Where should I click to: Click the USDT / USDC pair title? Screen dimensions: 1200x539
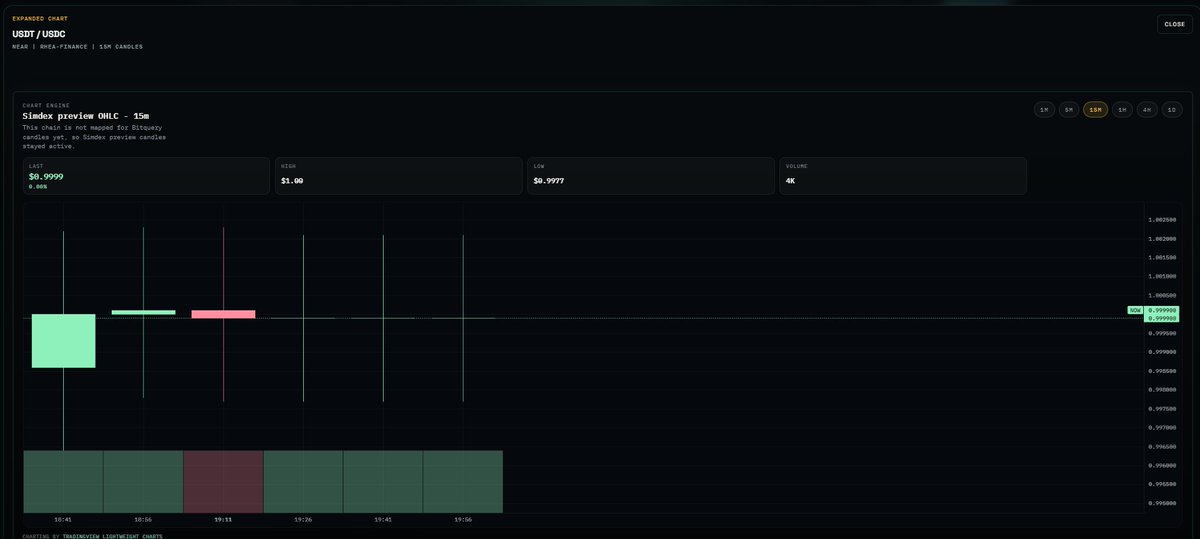[x=39, y=33]
